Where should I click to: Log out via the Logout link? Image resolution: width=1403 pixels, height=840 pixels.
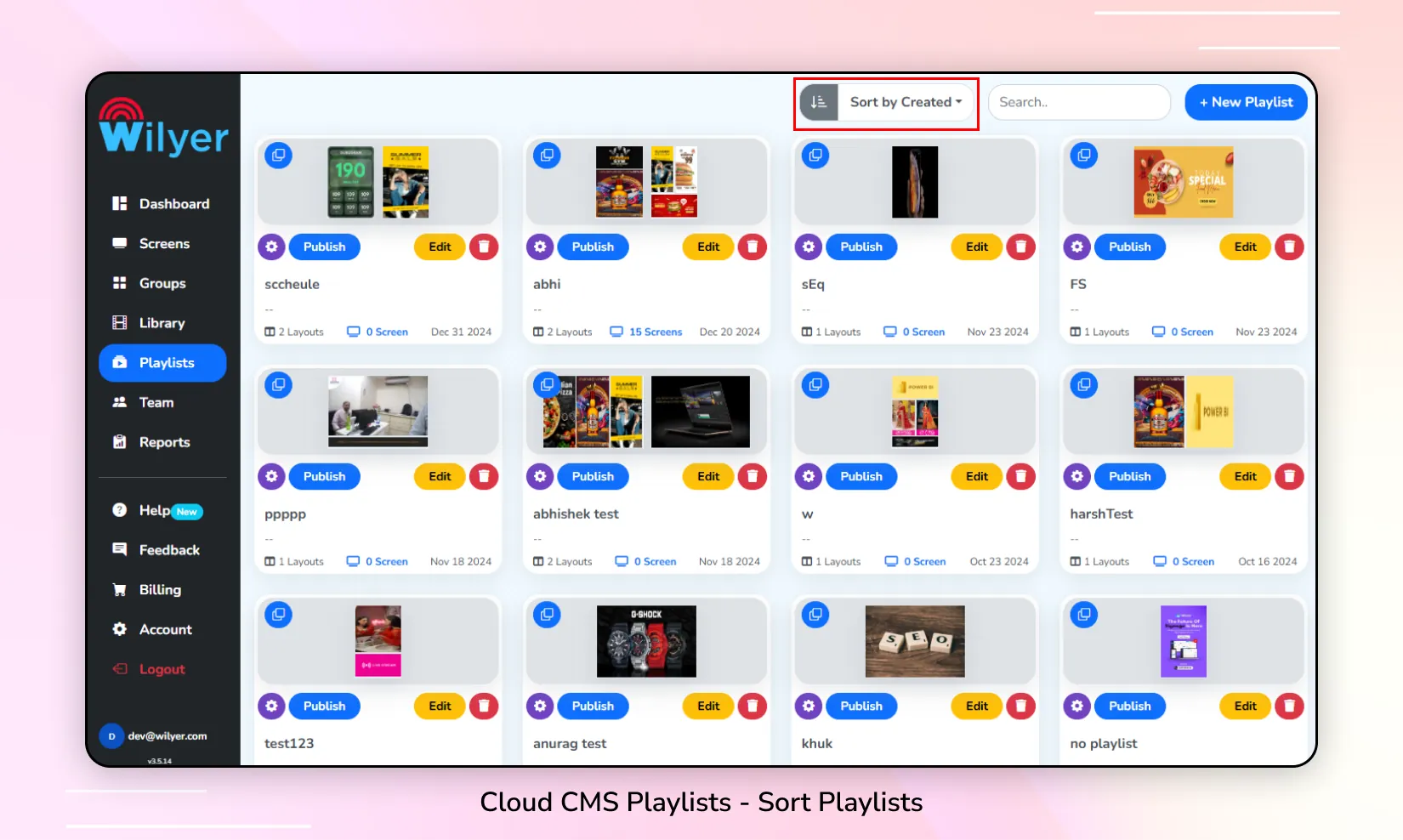[162, 669]
